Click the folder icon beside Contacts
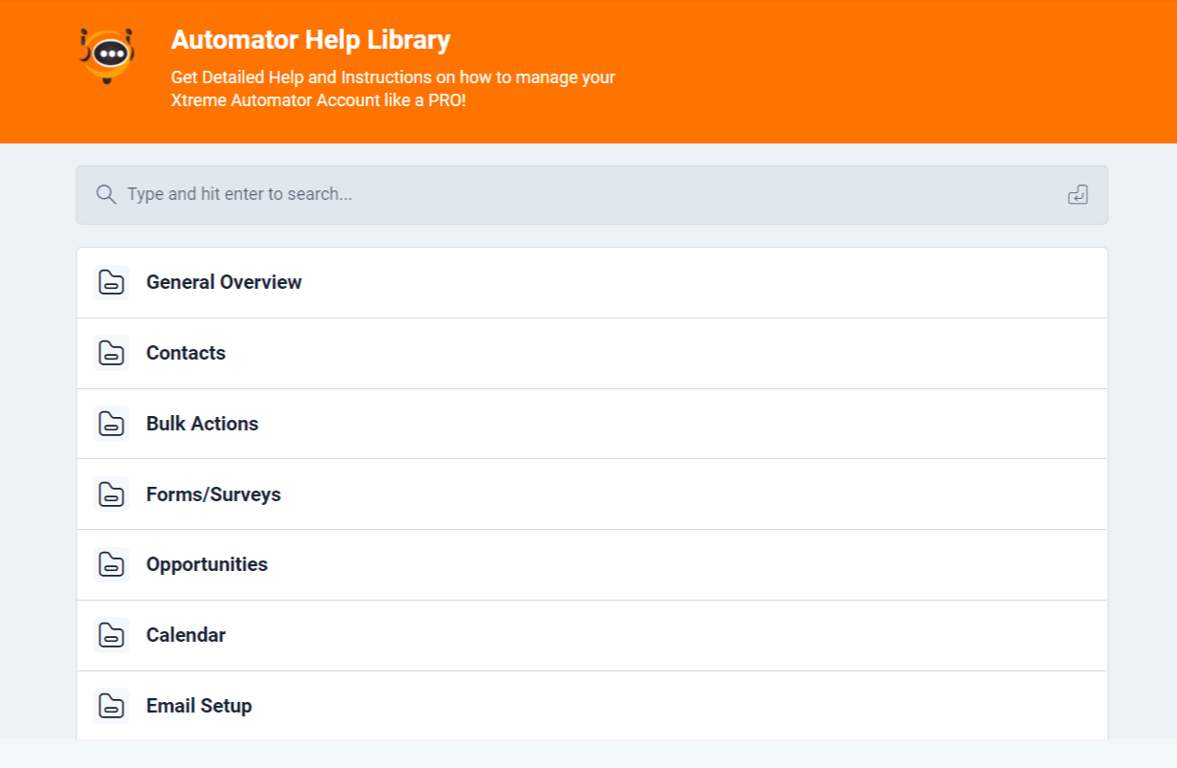Screen dimensions: 1177x768 pyautogui.click(x=111, y=353)
